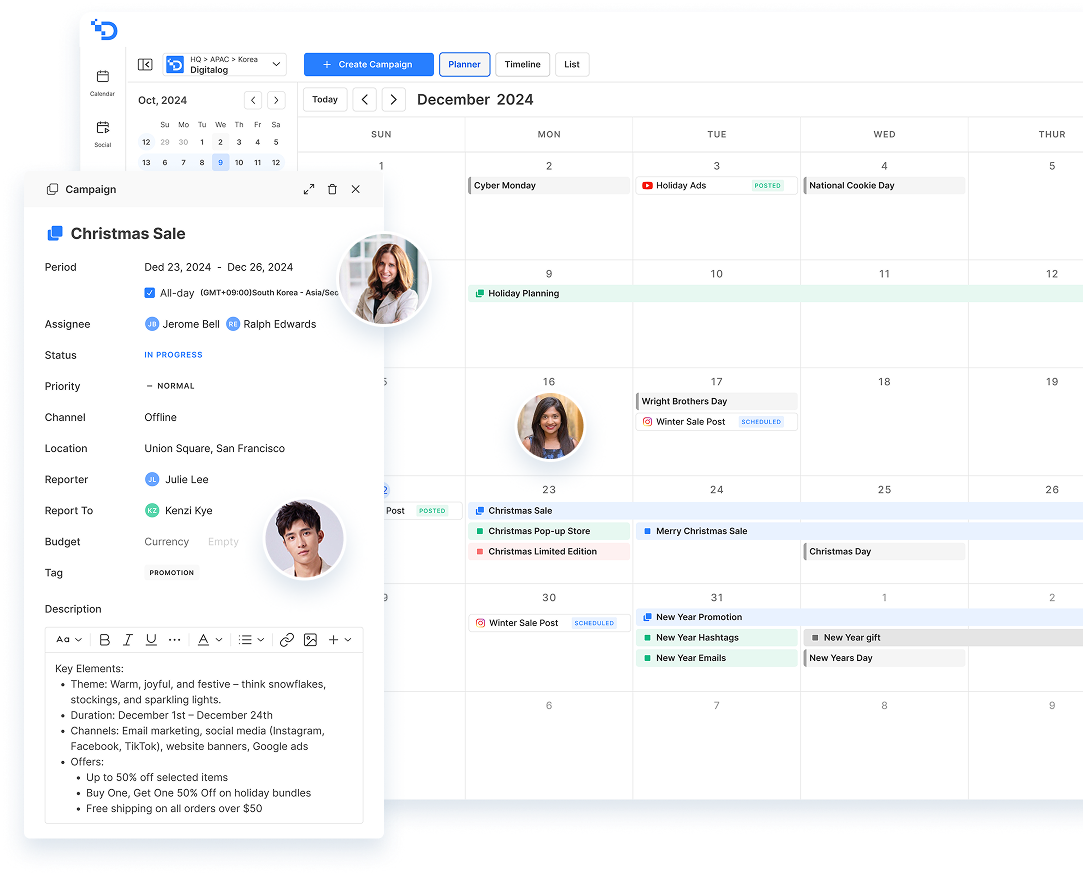
Task: Switch to the List view tab
Action: point(572,65)
